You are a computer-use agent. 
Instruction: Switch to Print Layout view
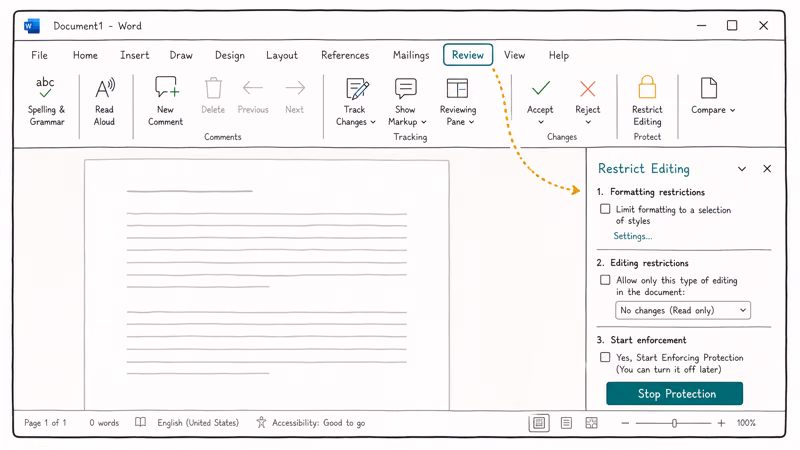click(539, 423)
